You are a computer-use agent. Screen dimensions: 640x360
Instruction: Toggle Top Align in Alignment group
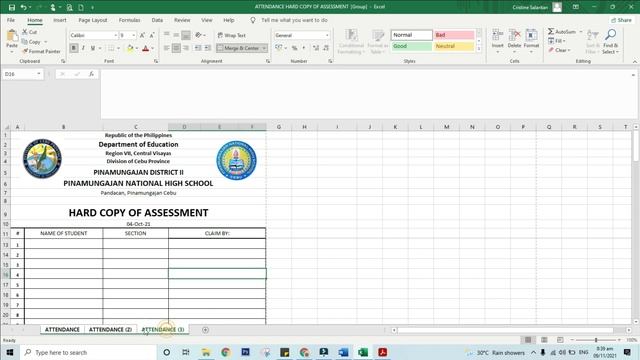click(x=167, y=36)
